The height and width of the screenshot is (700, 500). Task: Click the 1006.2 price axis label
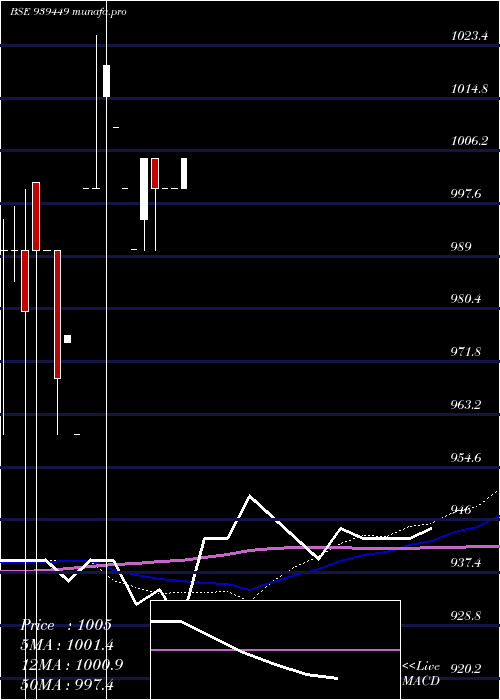point(469,141)
